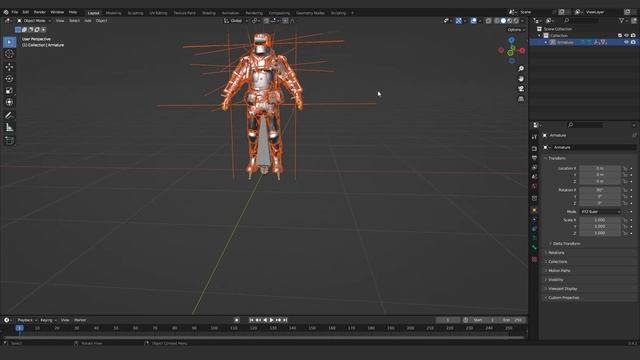Open the XYZ Euler rotation mode dropdown
Viewport: 640px width, 360px height.
click(600, 212)
